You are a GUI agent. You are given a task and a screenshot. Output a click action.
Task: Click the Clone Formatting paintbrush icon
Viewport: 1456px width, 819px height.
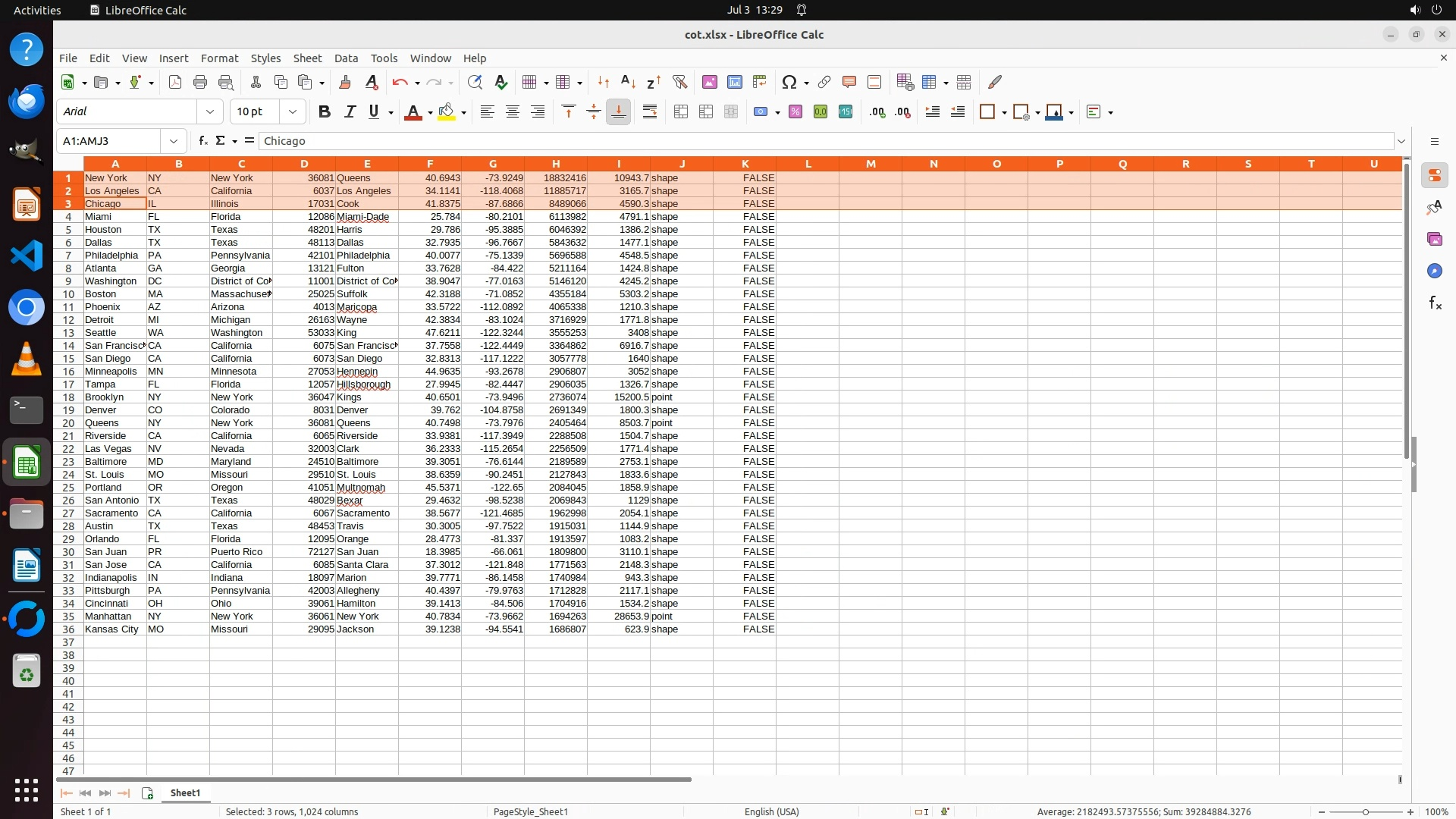point(345,82)
